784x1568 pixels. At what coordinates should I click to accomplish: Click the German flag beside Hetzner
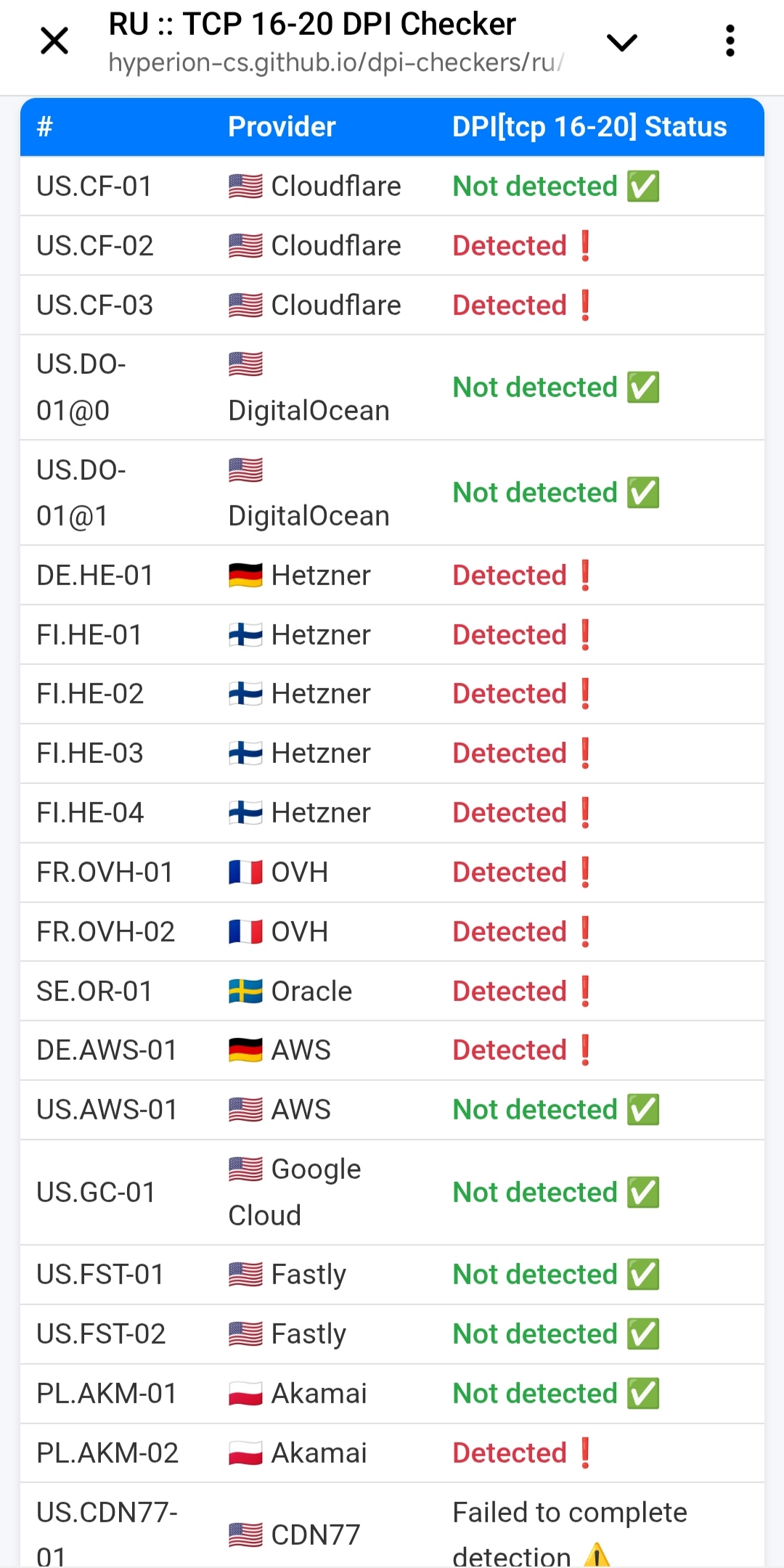(x=245, y=576)
